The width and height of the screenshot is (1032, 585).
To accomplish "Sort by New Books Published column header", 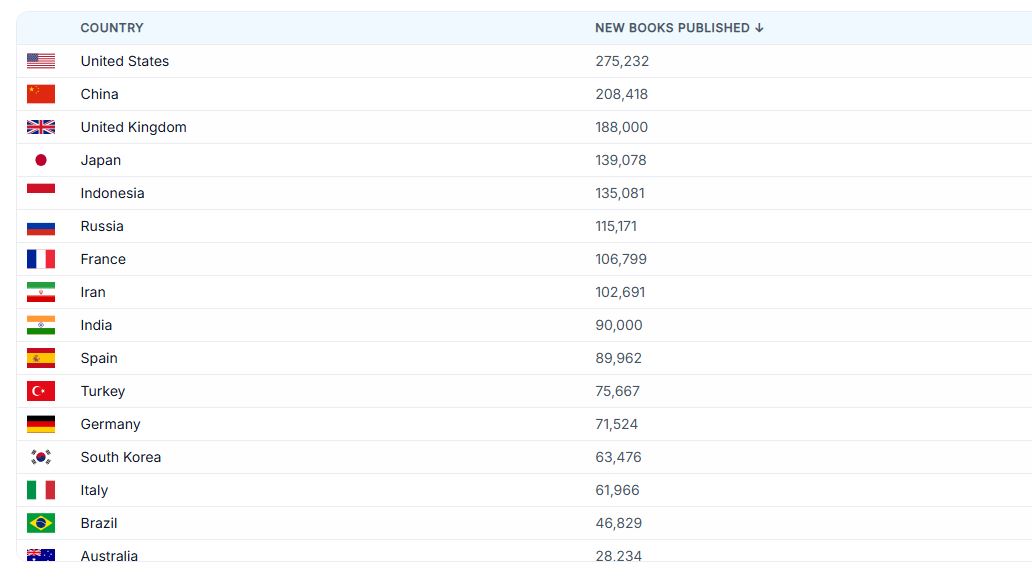I will click(x=679, y=28).
